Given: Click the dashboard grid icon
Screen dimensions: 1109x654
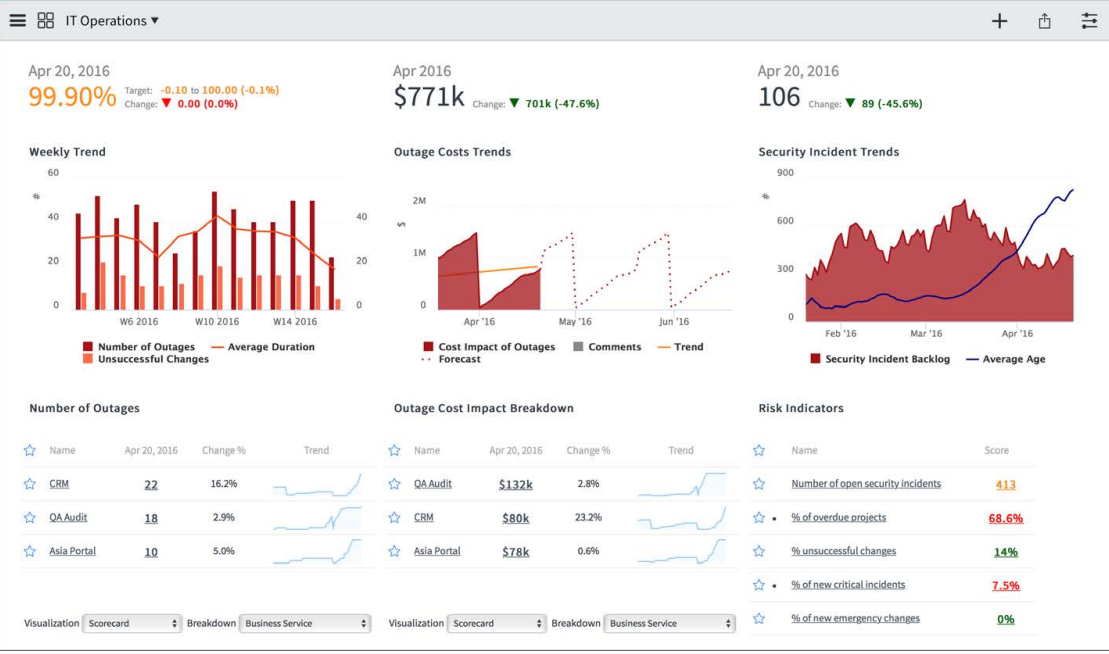Looking at the screenshot, I should 45,20.
